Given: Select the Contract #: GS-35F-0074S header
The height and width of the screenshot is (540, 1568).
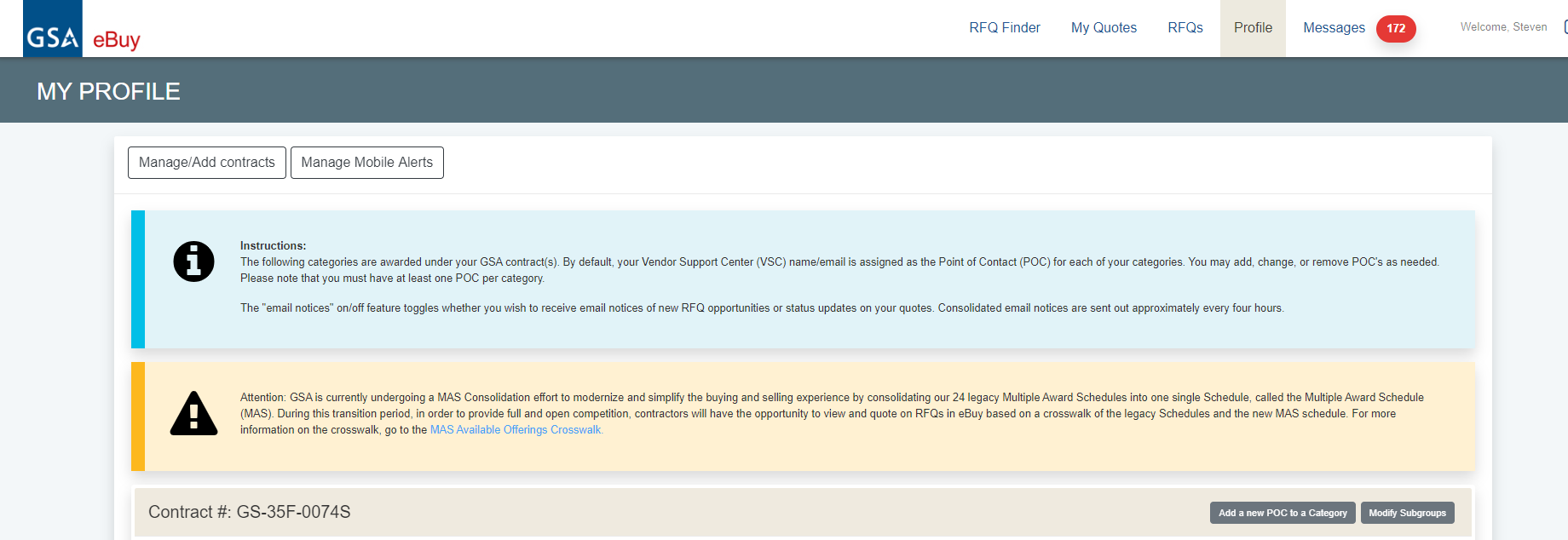Looking at the screenshot, I should click(250, 512).
